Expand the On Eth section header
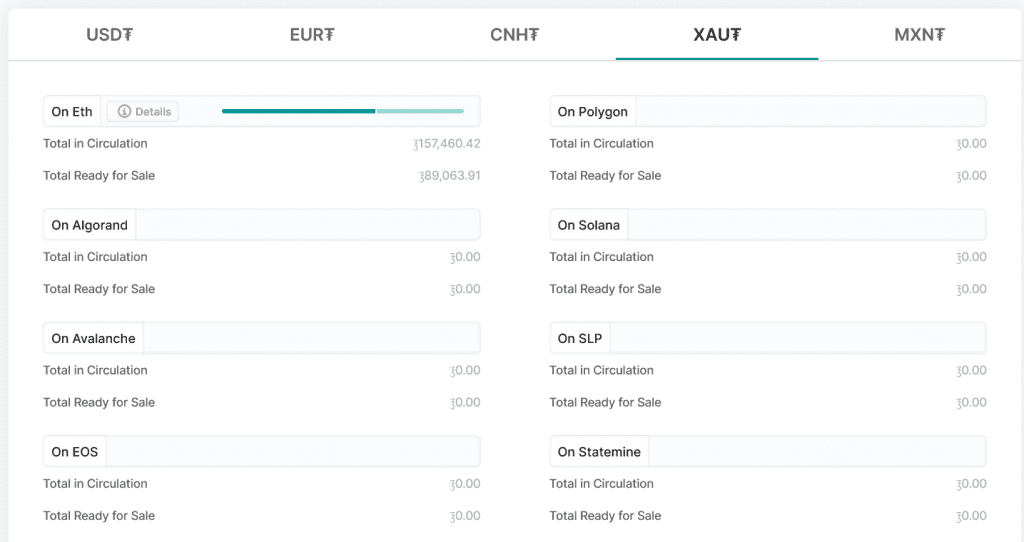Screen dimensions: 1024x542 [72, 112]
